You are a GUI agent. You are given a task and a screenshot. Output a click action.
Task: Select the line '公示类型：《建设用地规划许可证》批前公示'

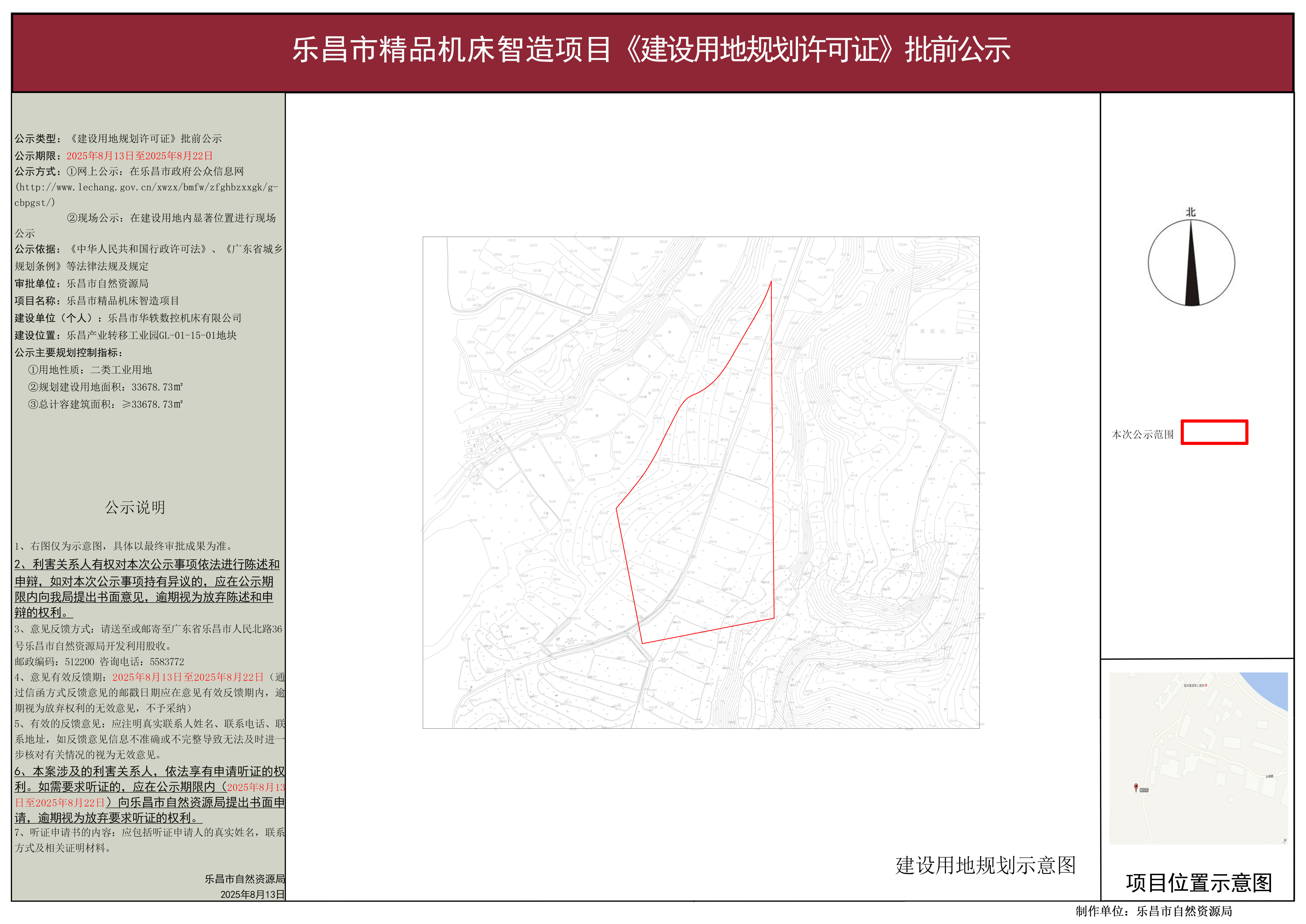[x=118, y=139]
